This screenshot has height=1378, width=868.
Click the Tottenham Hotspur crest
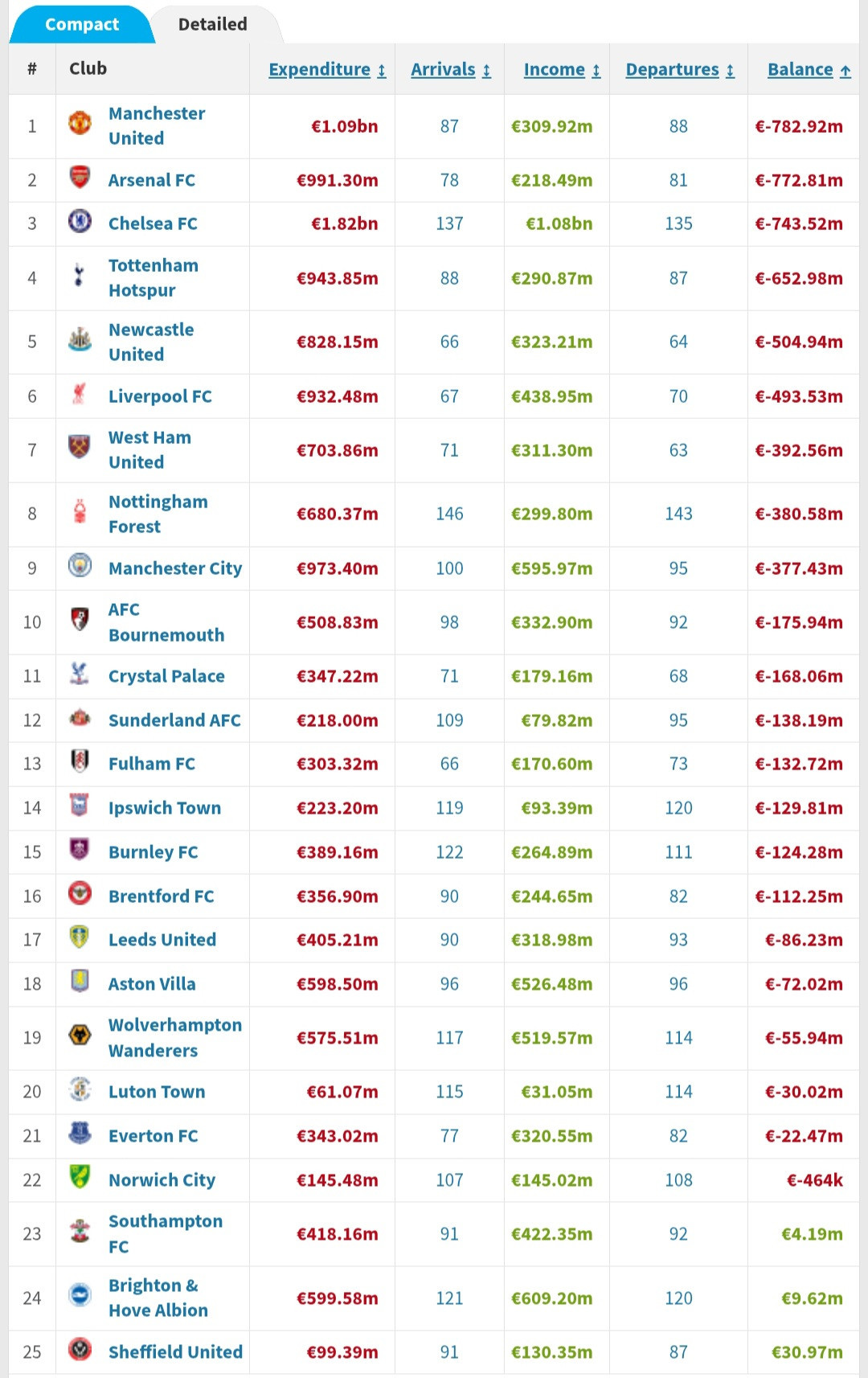[x=79, y=276]
